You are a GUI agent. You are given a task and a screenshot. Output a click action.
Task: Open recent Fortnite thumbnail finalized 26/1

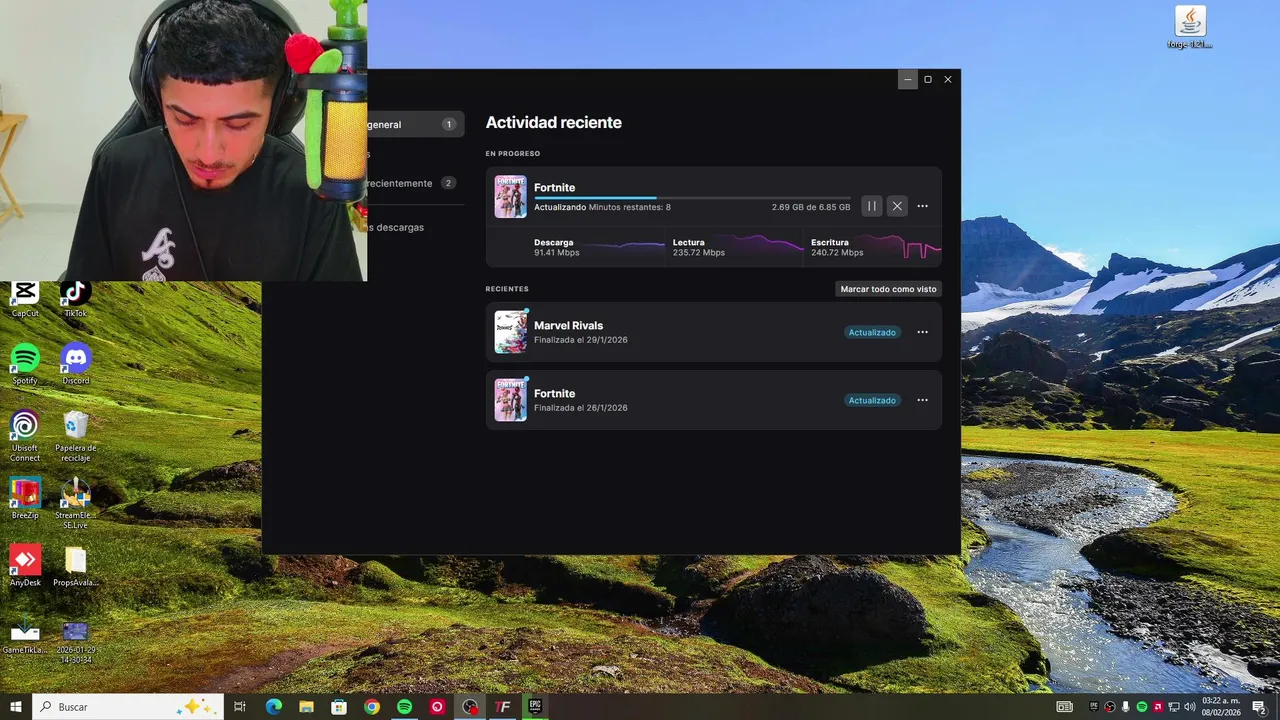[510, 400]
